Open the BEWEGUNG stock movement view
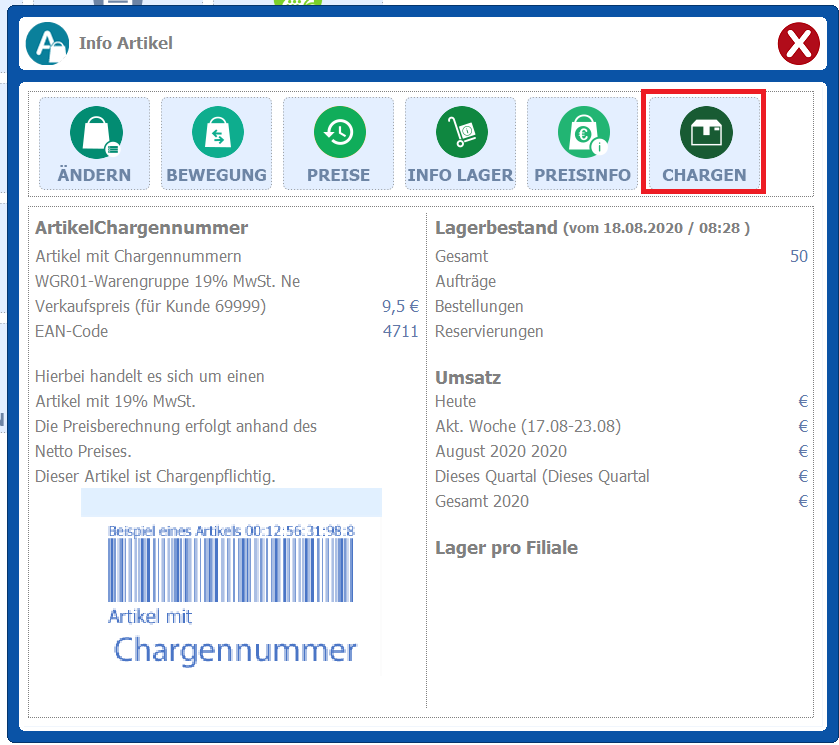The width and height of the screenshot is (839, 745). tap(216, 143)
